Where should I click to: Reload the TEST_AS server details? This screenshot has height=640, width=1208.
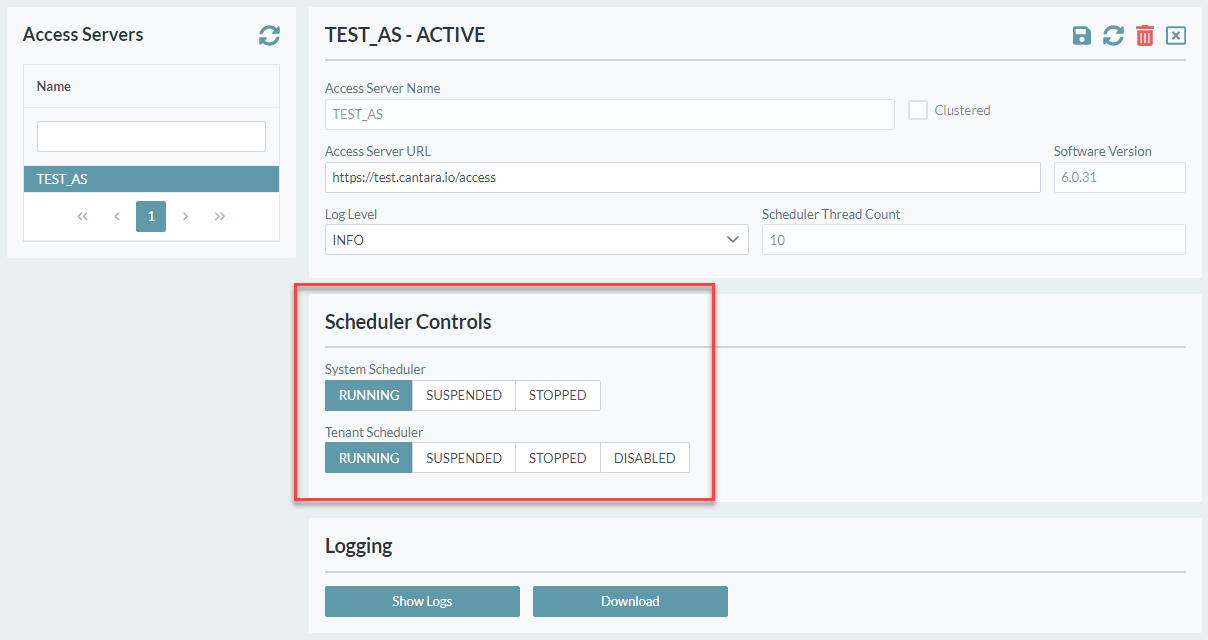pos(1113,35)
